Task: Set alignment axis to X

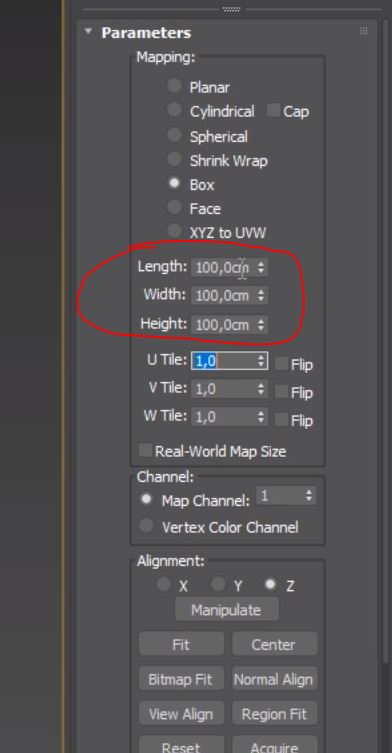Action: tap(164, 584)
